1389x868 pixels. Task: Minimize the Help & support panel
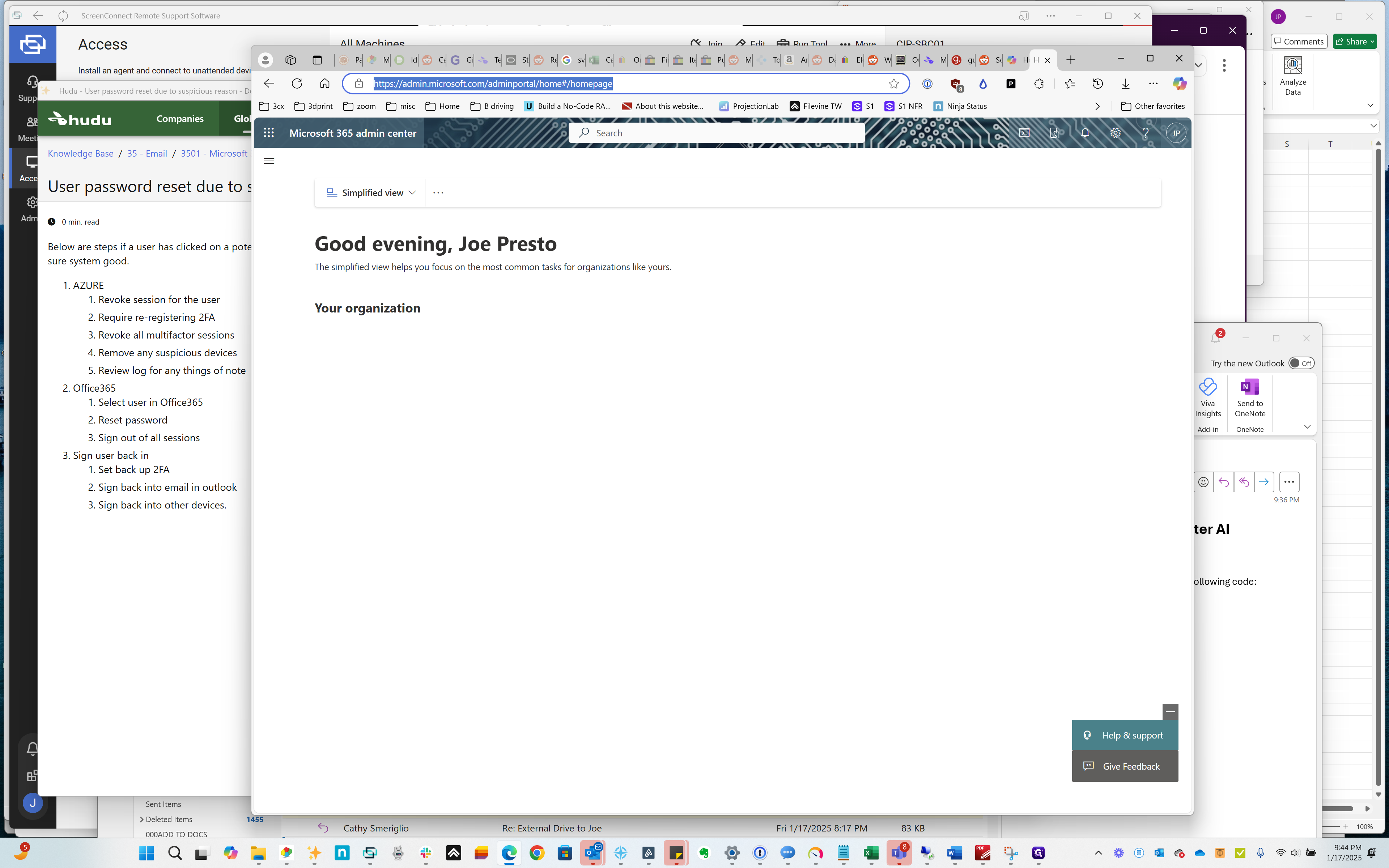click(x=1170, y=712)
